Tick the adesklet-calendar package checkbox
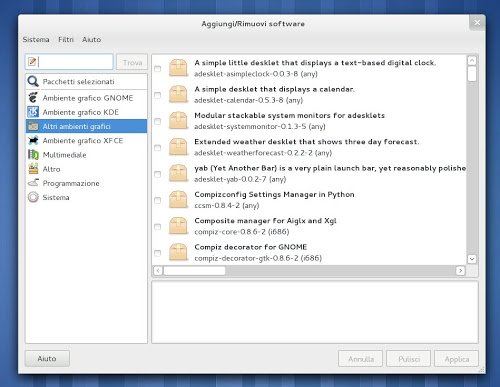The width and height of the screenshot is (500, 387). [x=158, y=95]
